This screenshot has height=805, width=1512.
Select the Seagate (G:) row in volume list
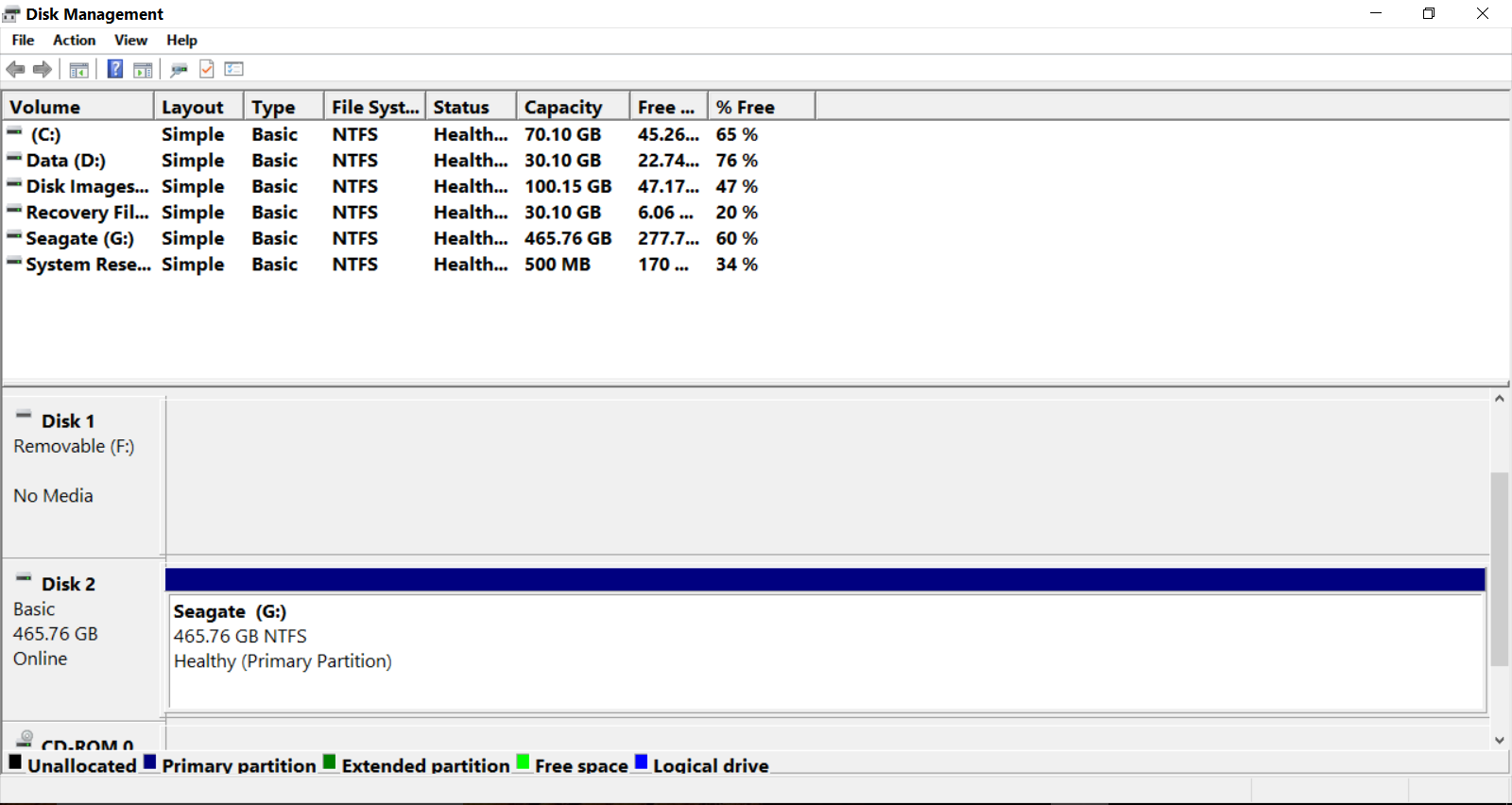80,238
